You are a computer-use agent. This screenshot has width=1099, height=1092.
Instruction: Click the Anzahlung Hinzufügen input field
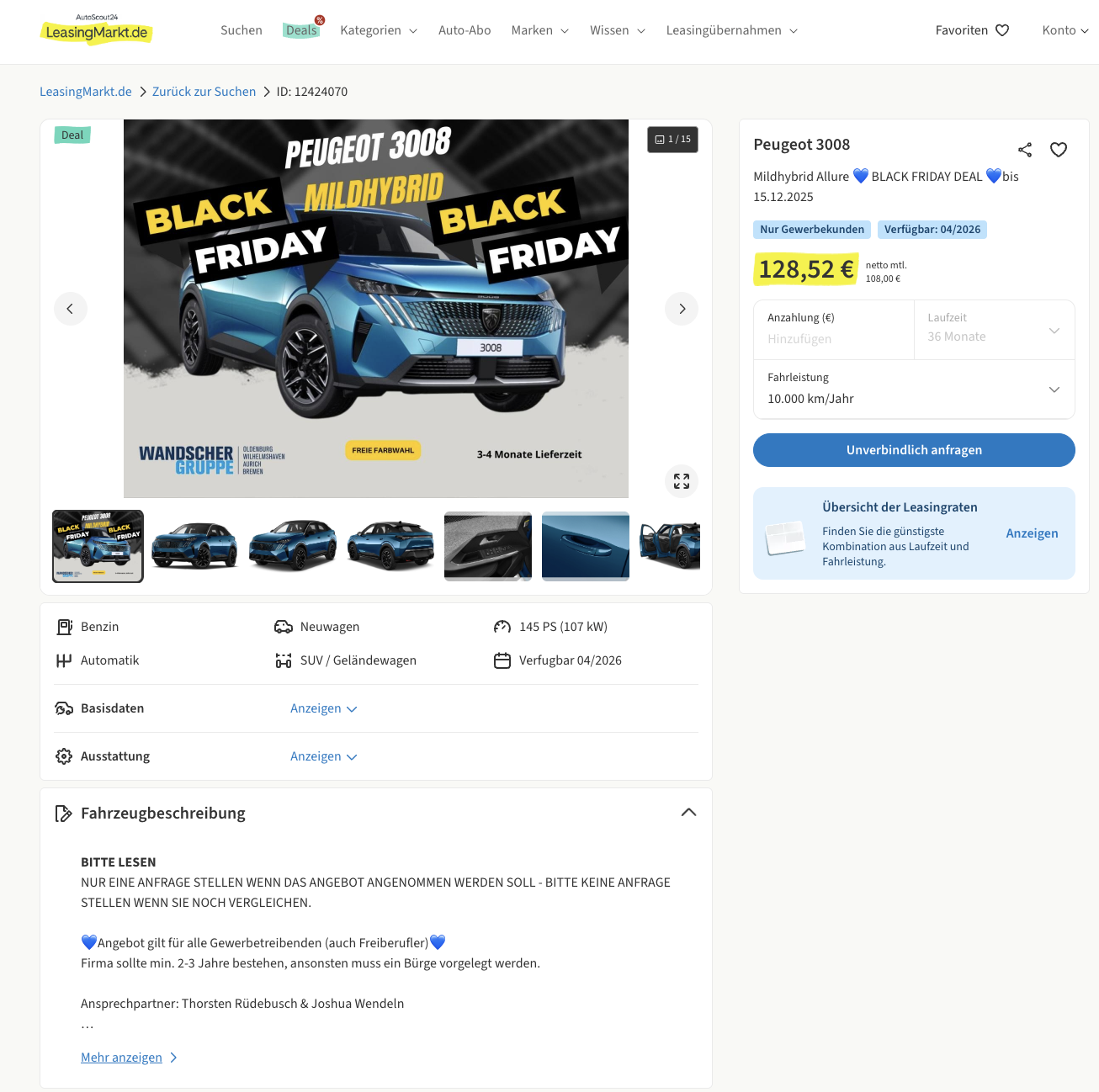coord(833,330)
